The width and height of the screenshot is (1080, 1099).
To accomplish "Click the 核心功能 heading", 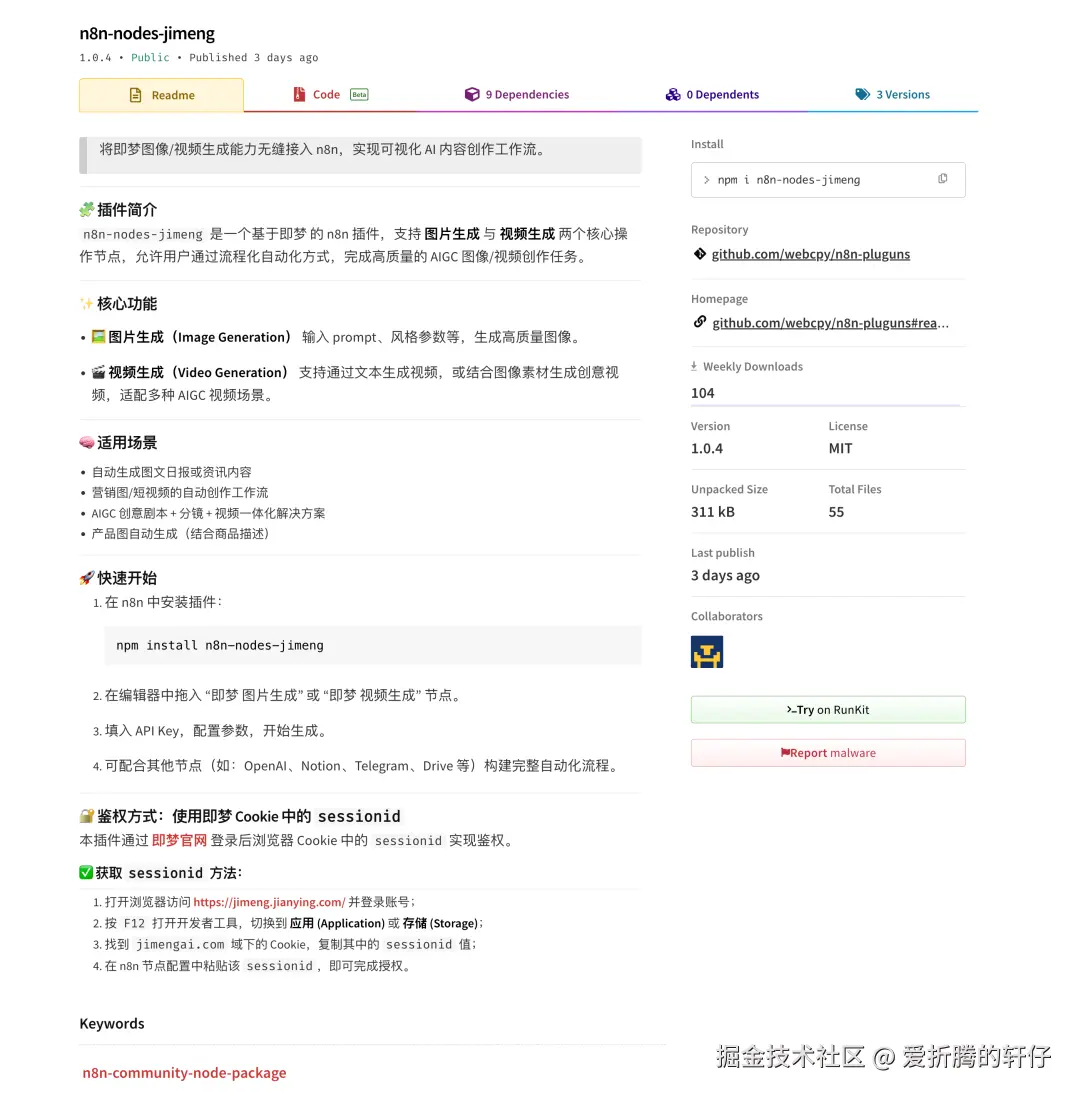I will point(127,303).
